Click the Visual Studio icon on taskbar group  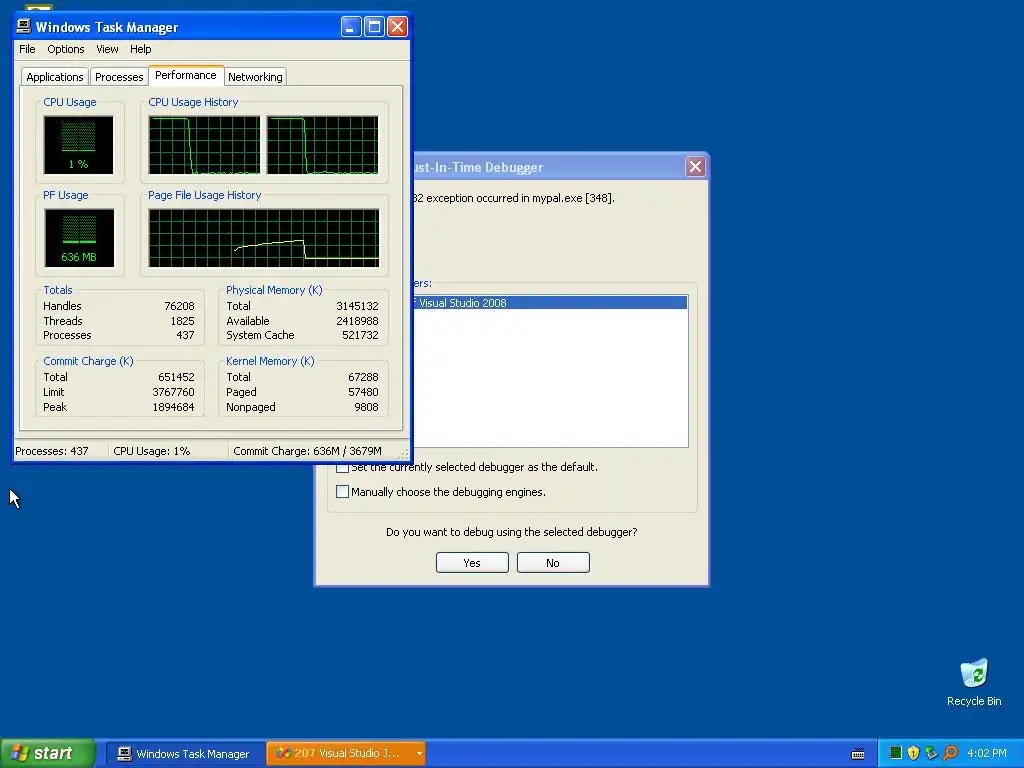(283, 753)
